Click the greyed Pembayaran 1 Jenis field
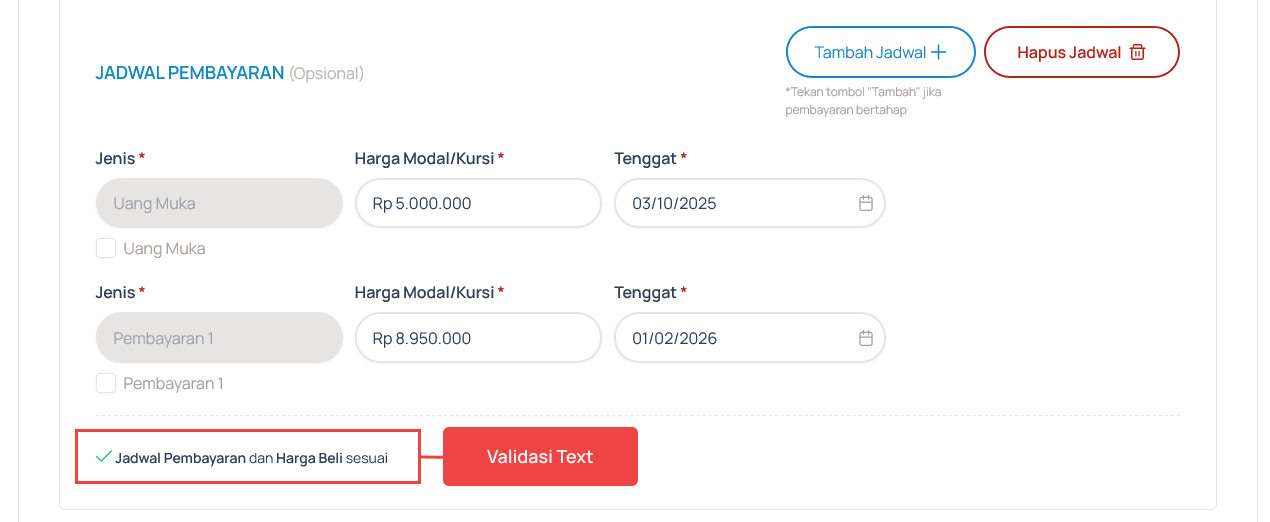Screen dimensions: 1270x522 [219, 338]
